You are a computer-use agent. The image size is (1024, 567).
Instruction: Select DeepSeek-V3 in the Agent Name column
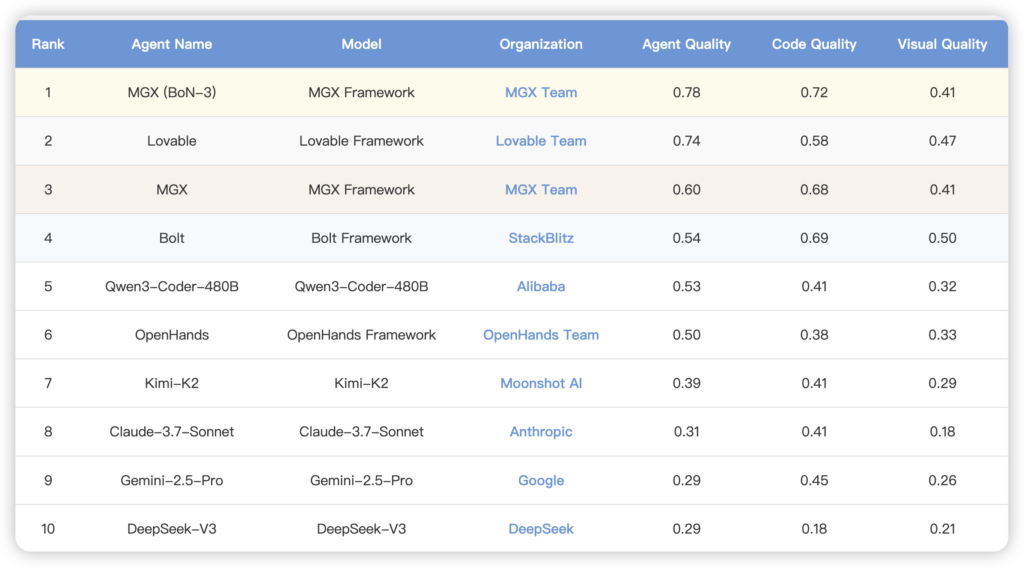click(x=172, y=528)
